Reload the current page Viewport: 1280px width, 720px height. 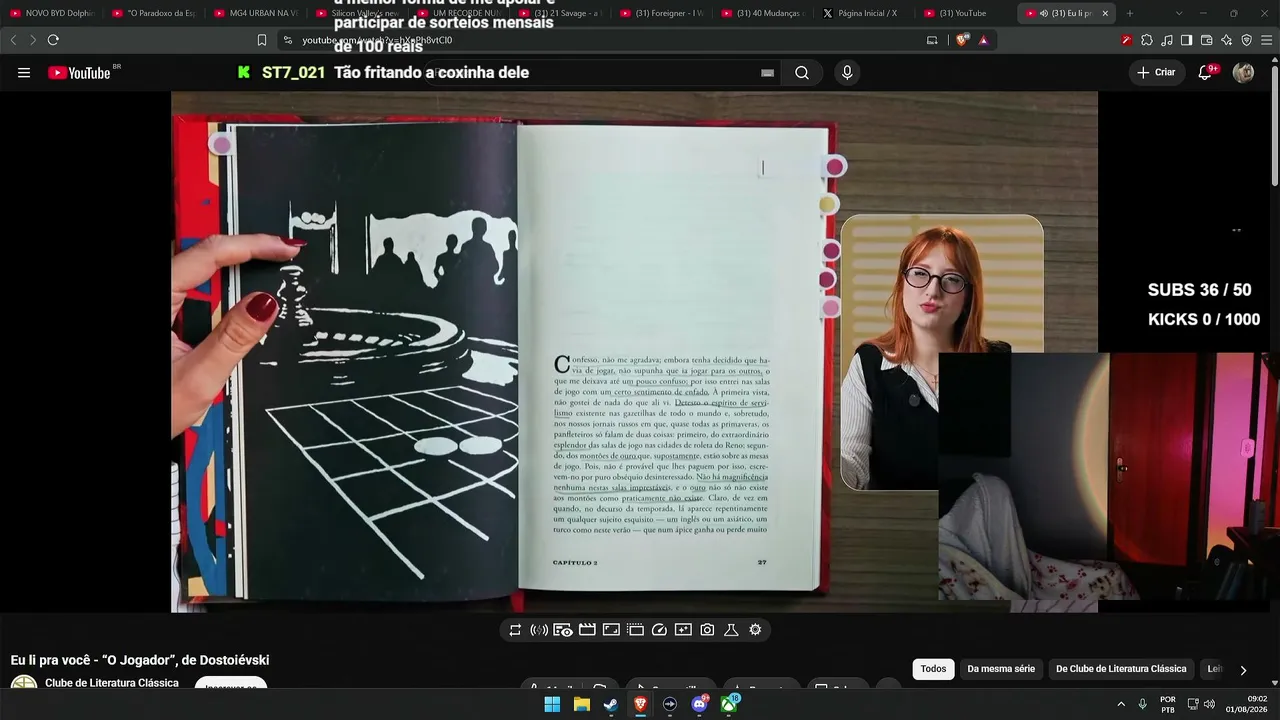53,40
